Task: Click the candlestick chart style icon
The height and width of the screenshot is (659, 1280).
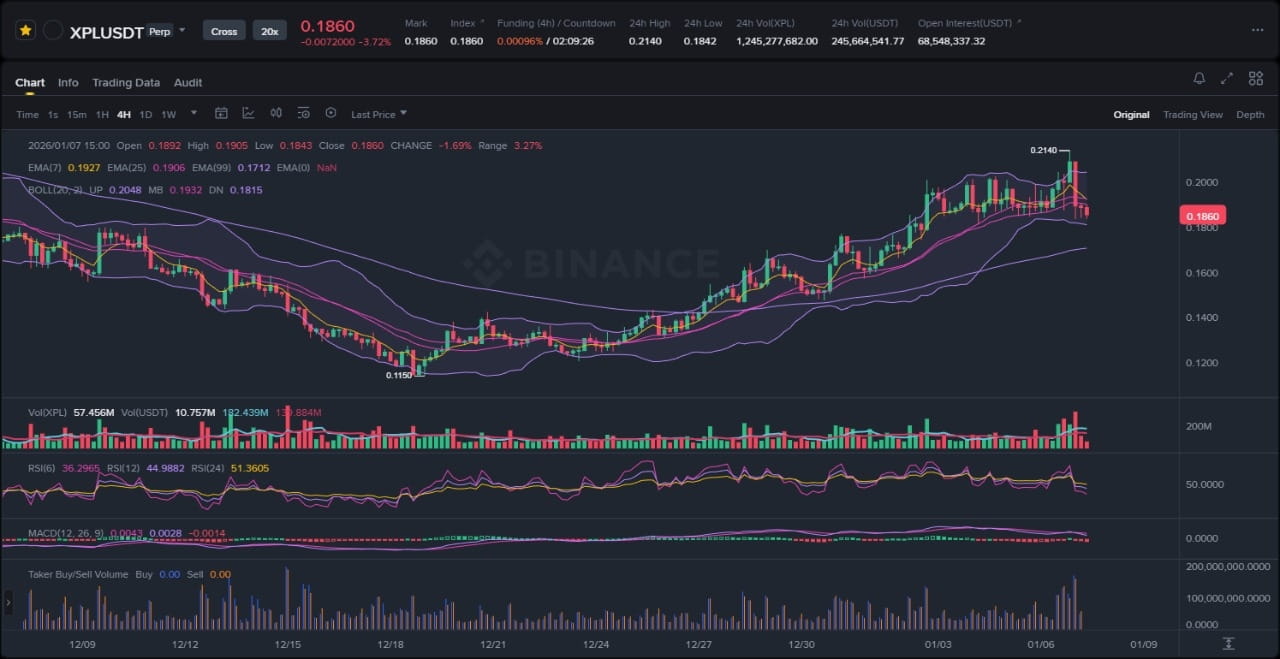Action: [276, 113]
